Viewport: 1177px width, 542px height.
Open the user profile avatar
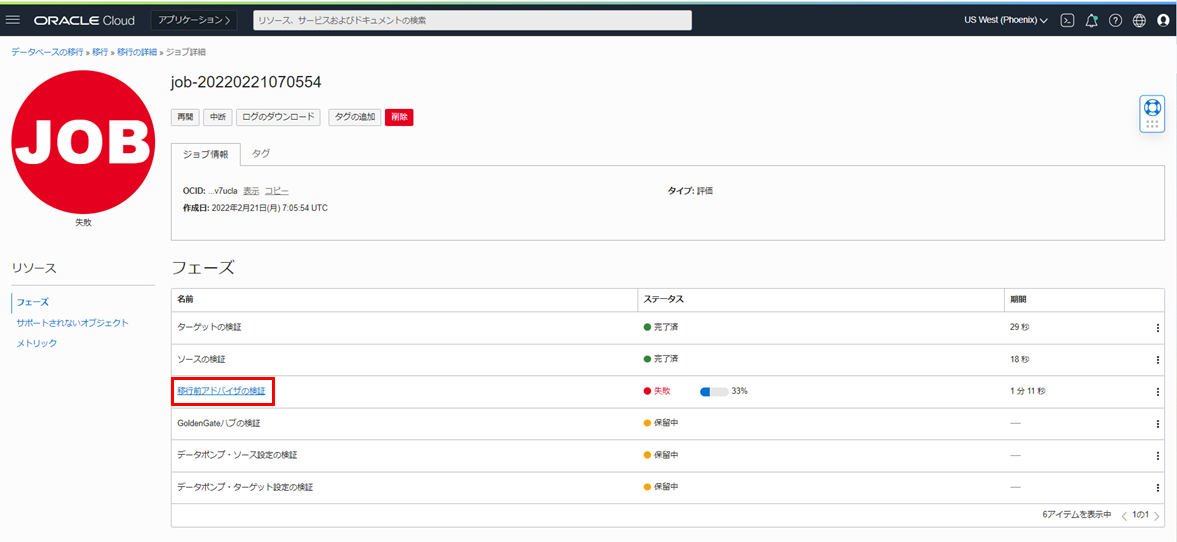click(1163, 20)
